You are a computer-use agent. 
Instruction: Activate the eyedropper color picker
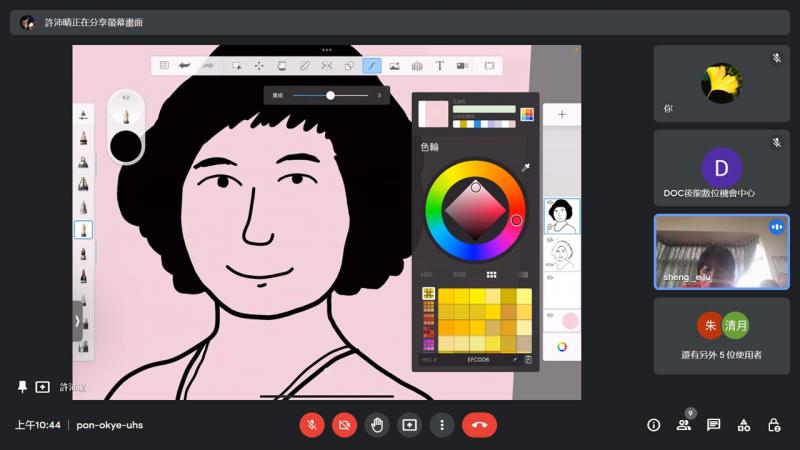tap(526, 167)
